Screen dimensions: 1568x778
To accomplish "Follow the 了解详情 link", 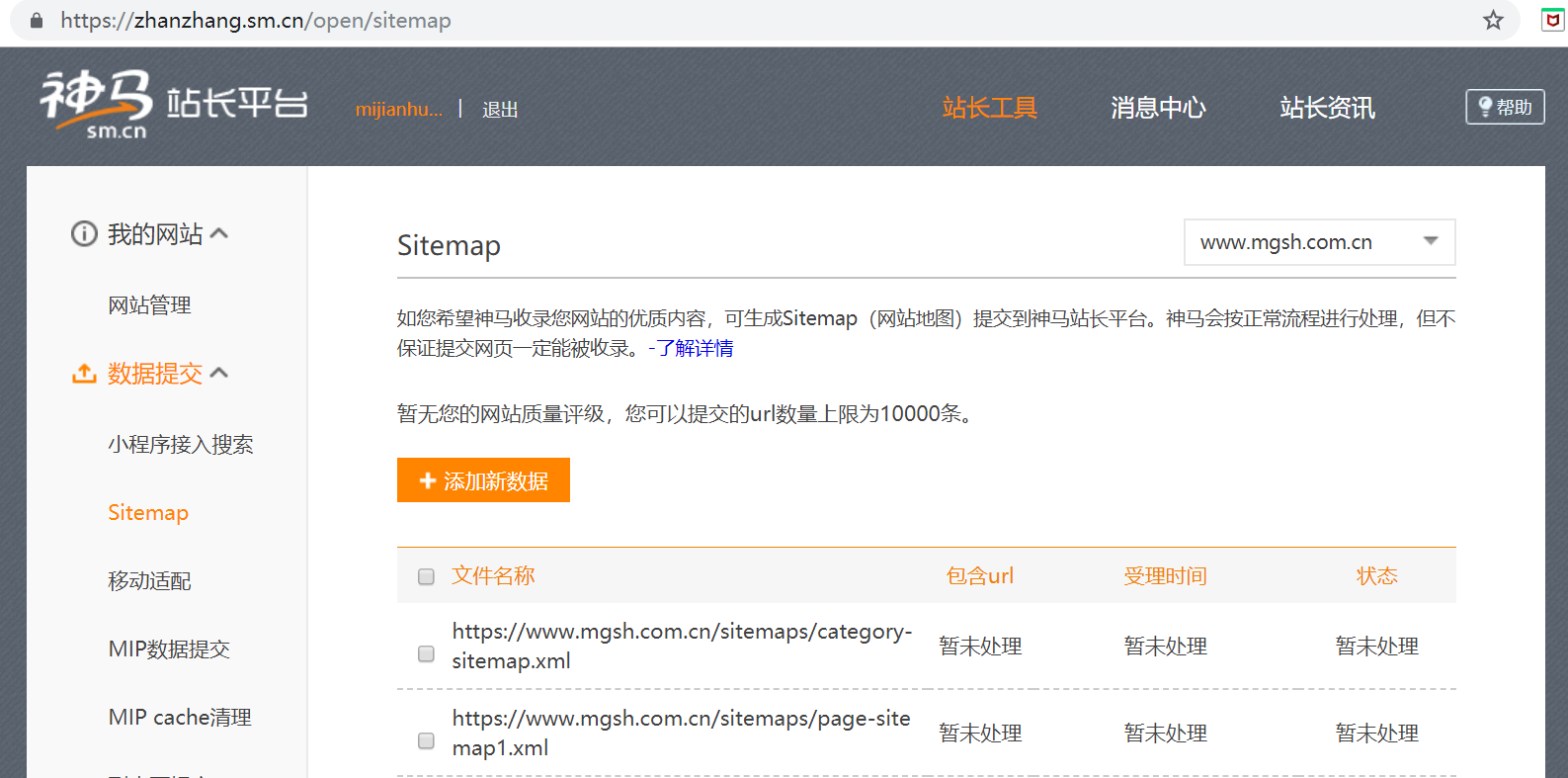I will (695, 348).
